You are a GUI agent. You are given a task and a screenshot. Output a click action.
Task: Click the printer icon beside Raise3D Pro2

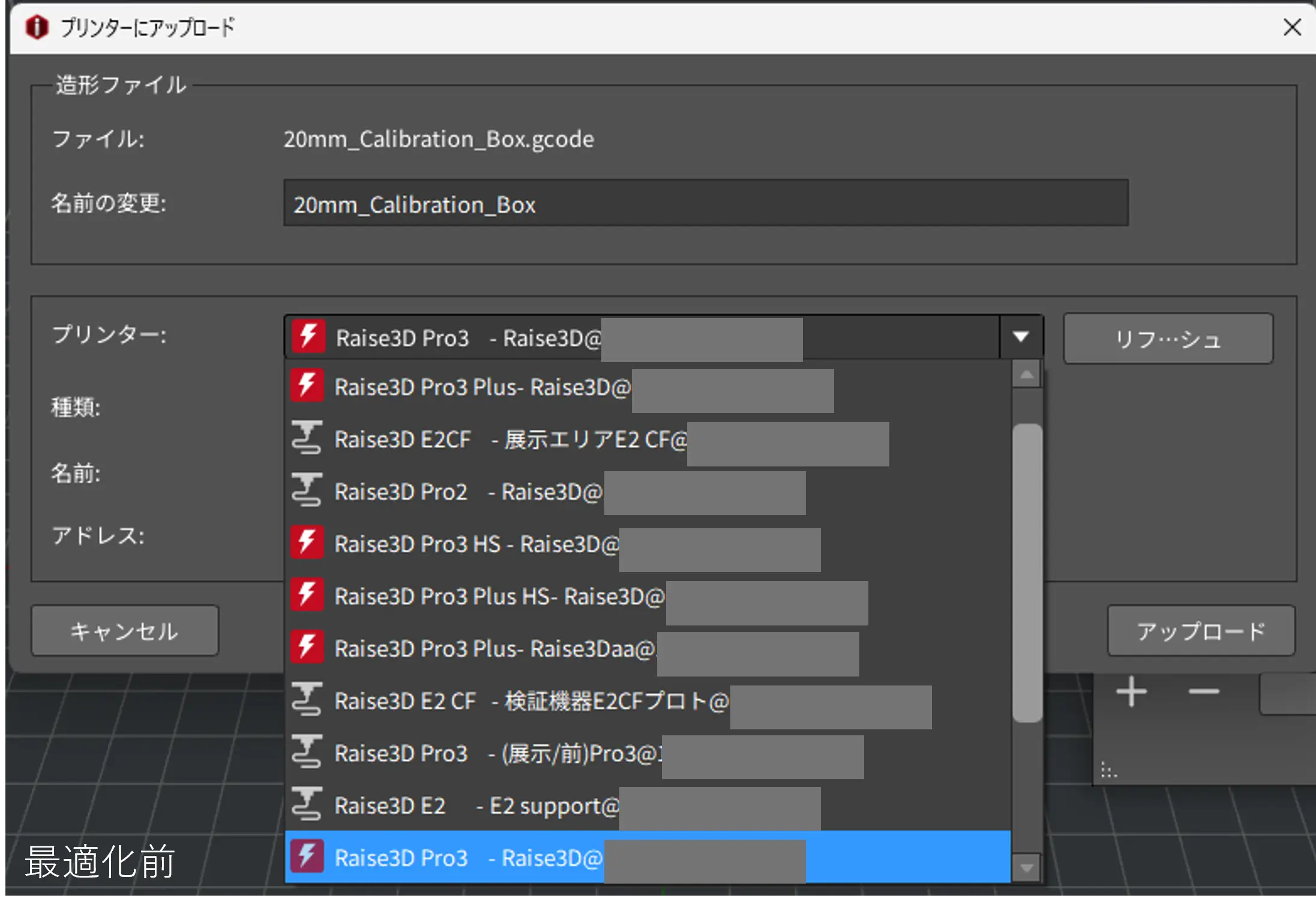tap(307, 490)
